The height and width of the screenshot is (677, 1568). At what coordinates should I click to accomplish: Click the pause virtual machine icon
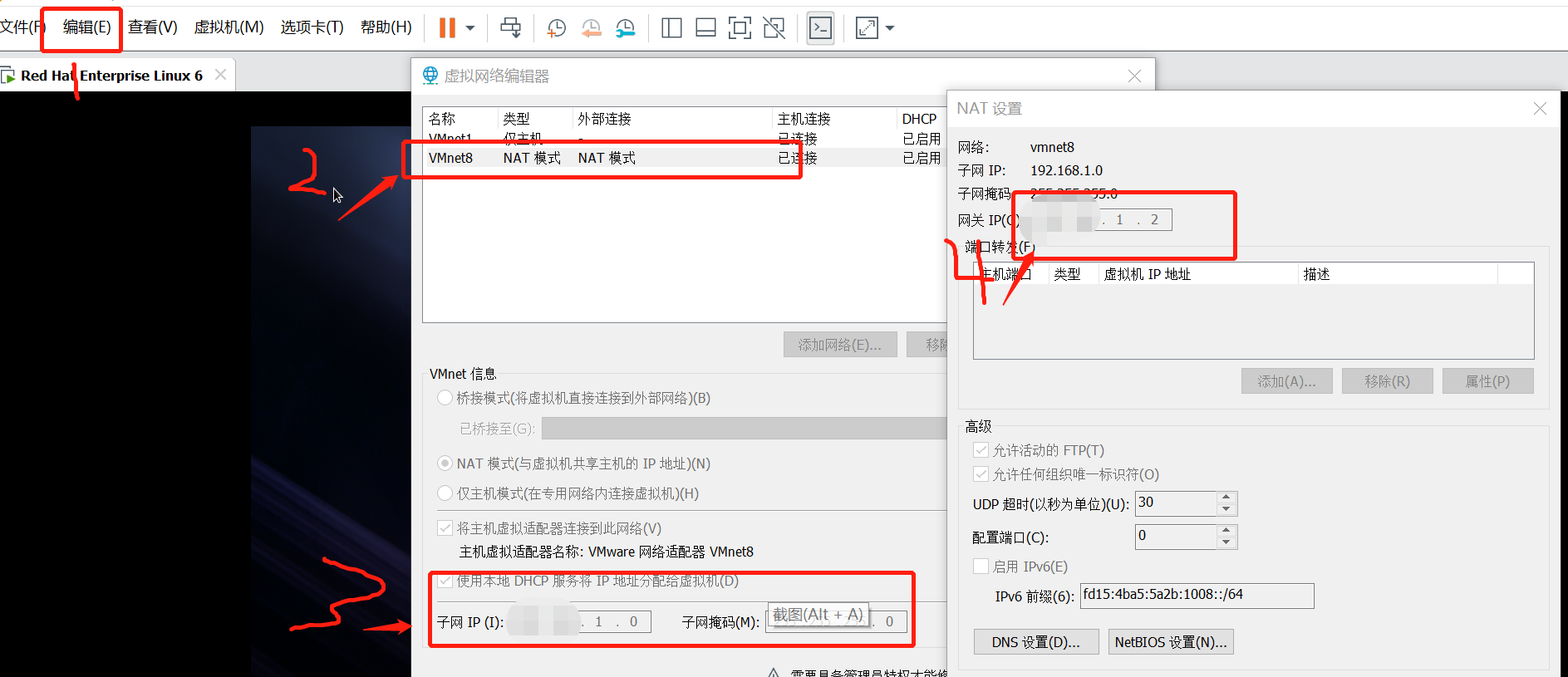click(447, 27)
